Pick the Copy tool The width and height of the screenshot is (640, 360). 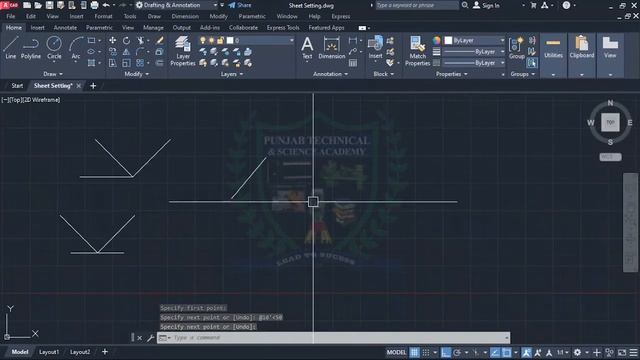[x=112, y=52]
